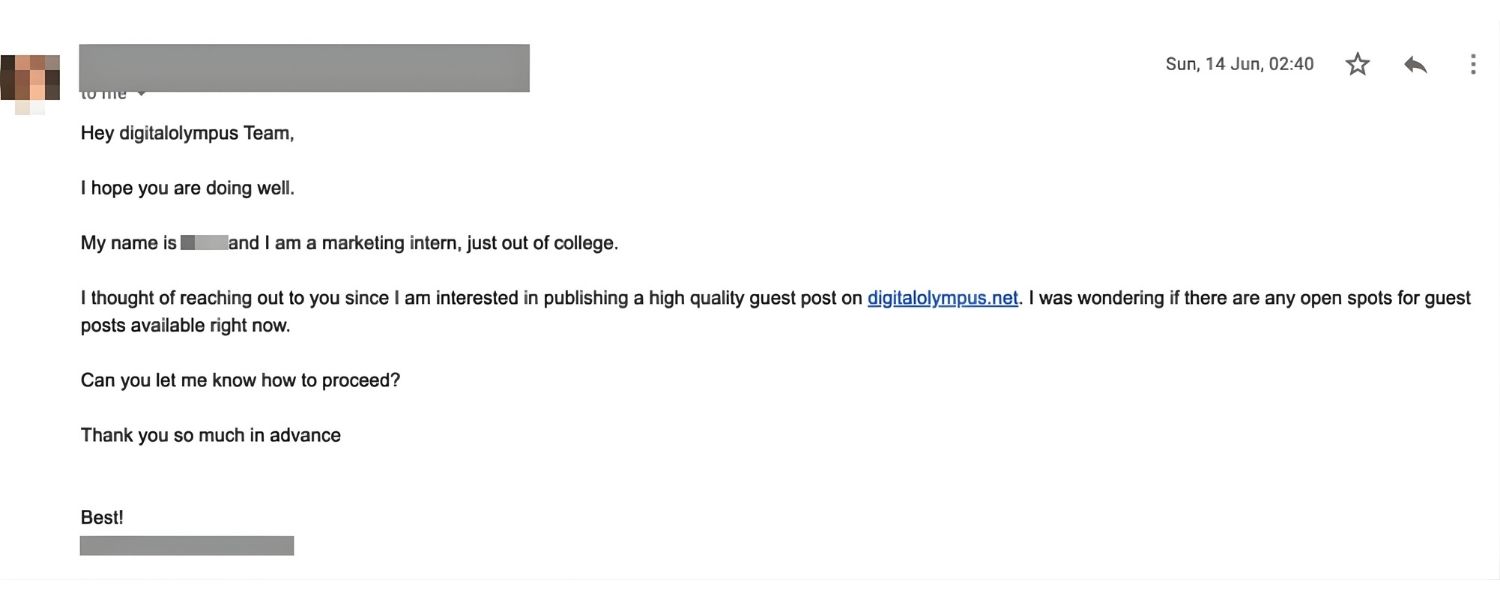Click the text 'Thank you so much in advance'

click(210, 435)
